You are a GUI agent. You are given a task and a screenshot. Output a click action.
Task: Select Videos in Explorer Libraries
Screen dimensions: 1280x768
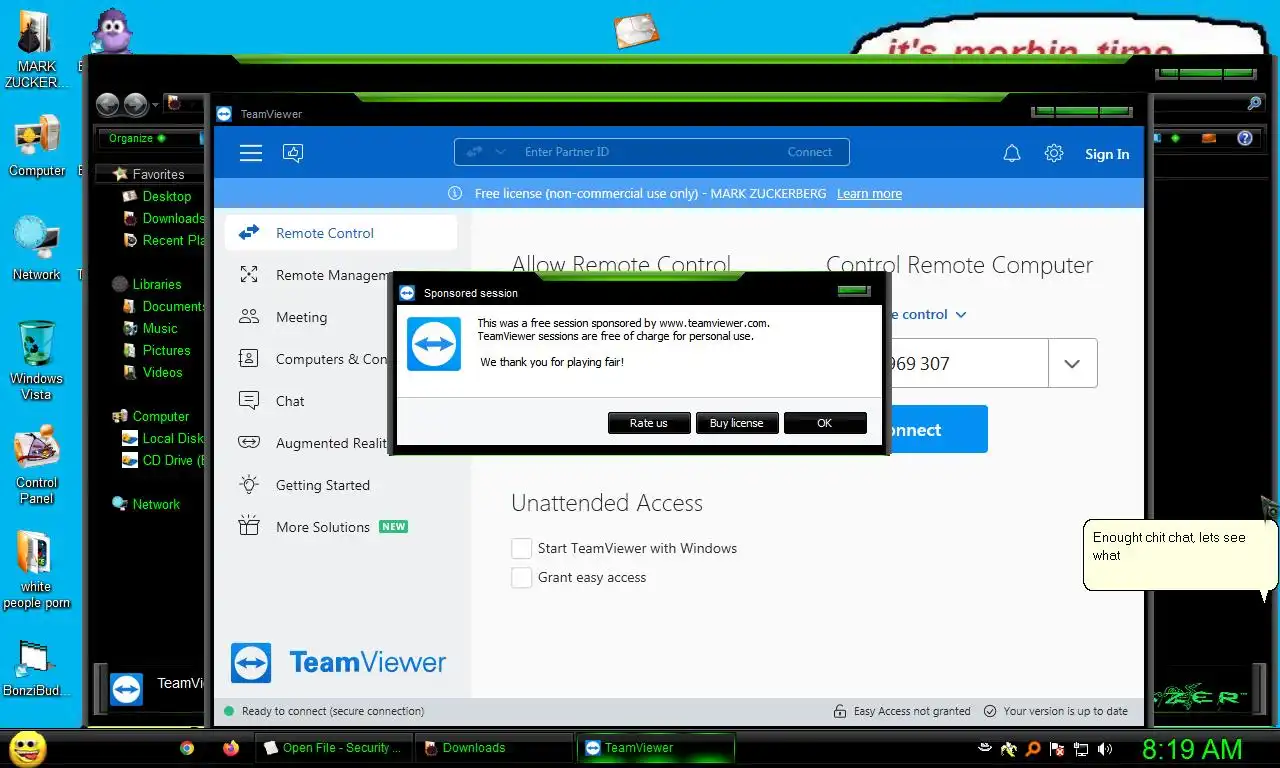pyautogui.click(x=162, y=372)
